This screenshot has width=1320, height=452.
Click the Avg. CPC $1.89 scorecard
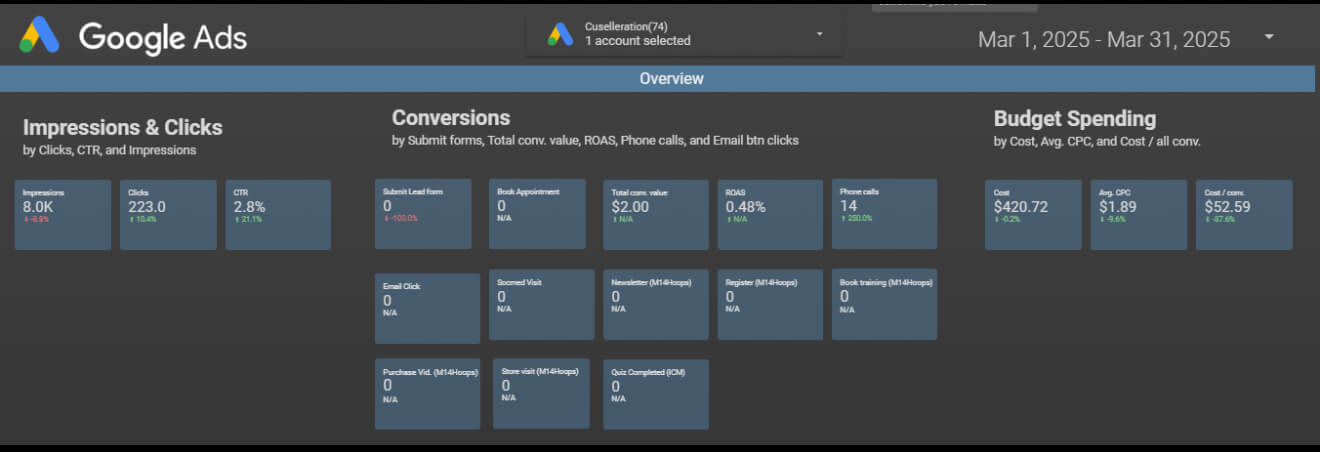tap(1139, 215)
